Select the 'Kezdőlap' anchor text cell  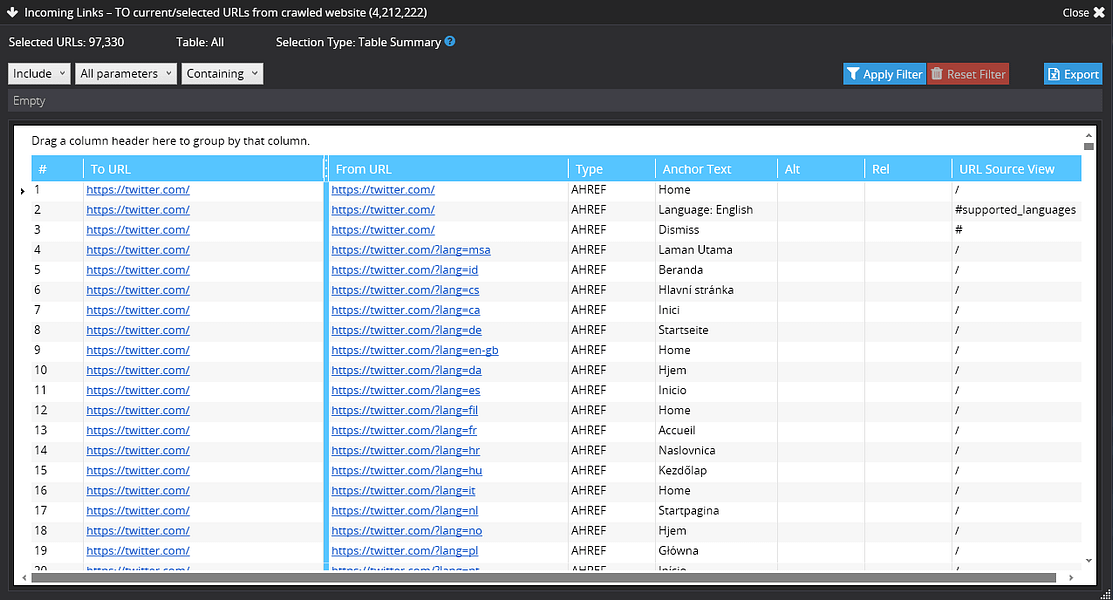click(716, 470)
